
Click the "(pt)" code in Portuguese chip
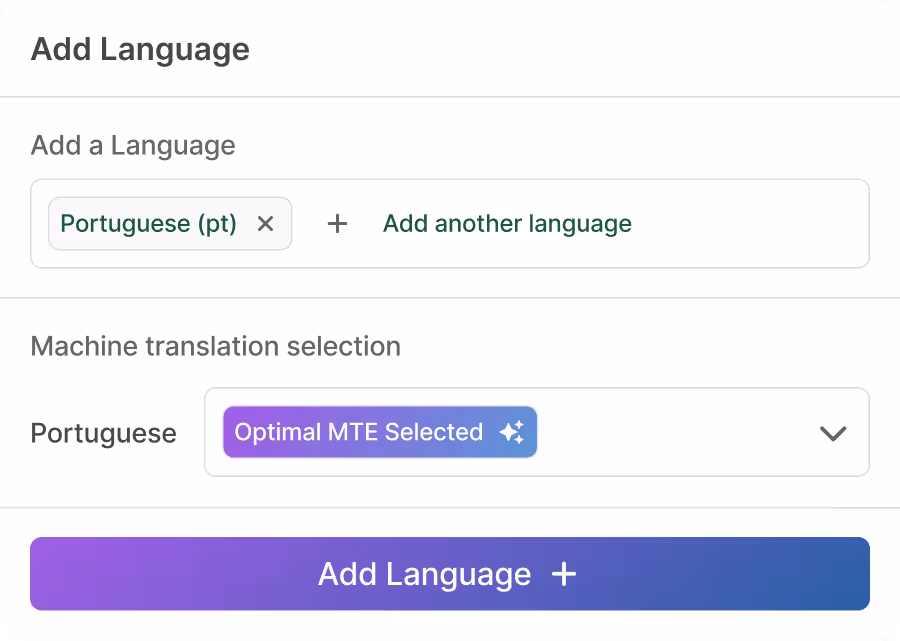tap(217, 224)
